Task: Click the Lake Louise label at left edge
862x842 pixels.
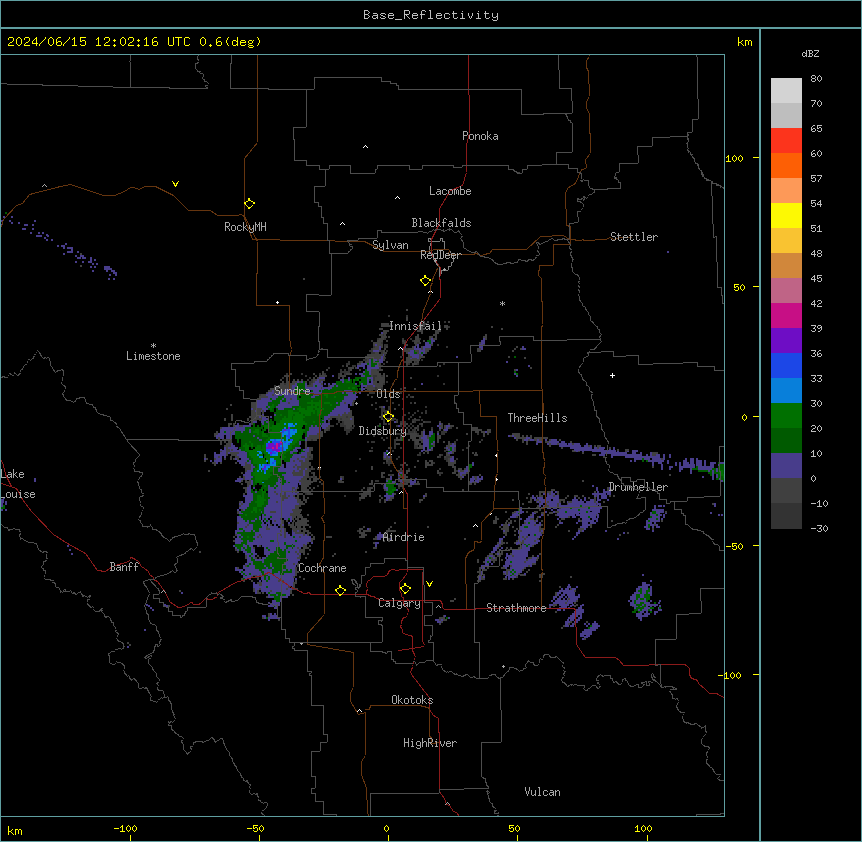Action: coord(18,484)
